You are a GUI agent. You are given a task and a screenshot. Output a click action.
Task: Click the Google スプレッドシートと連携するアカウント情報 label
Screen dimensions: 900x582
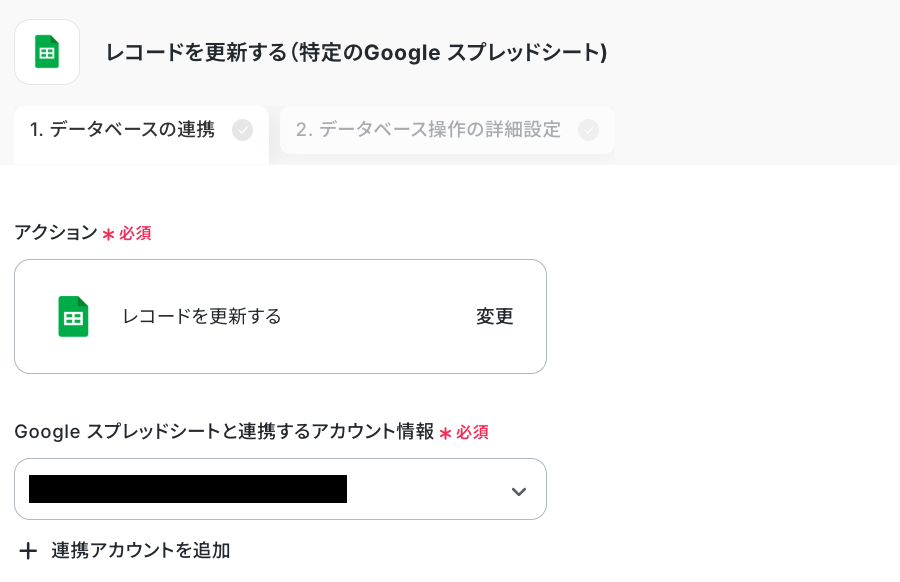pyautogui.click(x=224, y=432)
